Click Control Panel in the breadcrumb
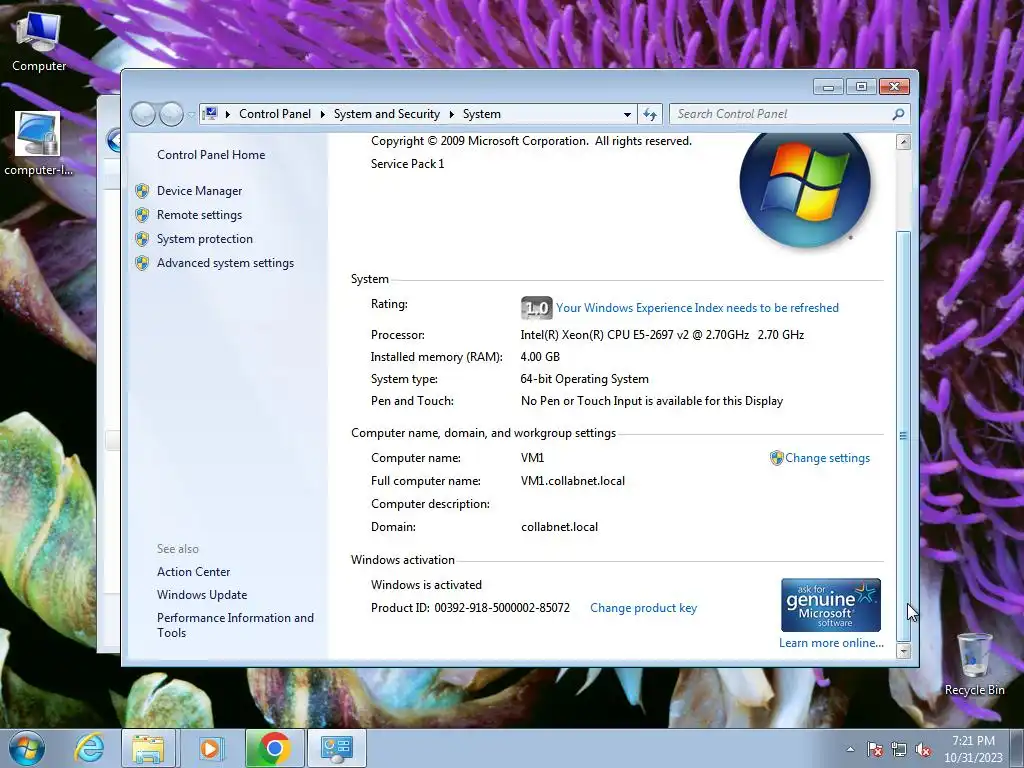1024x768 pixels. tap(275, 114)
